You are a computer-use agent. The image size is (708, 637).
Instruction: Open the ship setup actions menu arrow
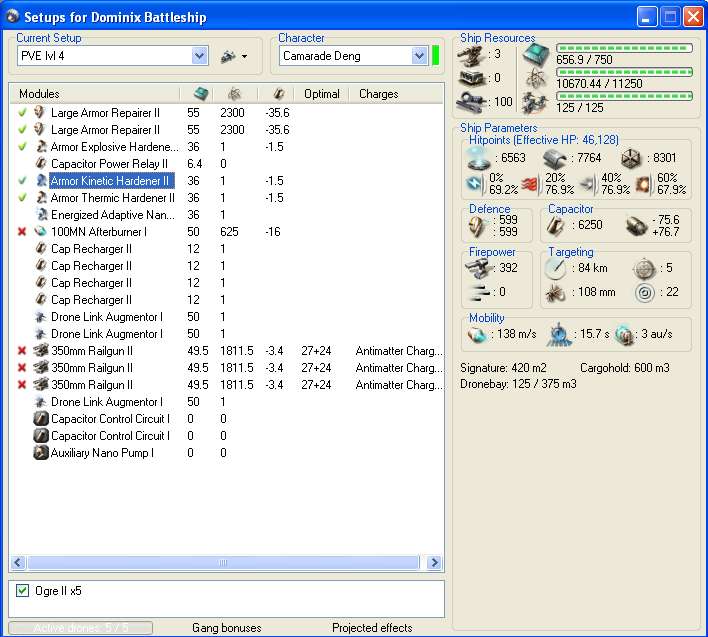coord(244,56)
